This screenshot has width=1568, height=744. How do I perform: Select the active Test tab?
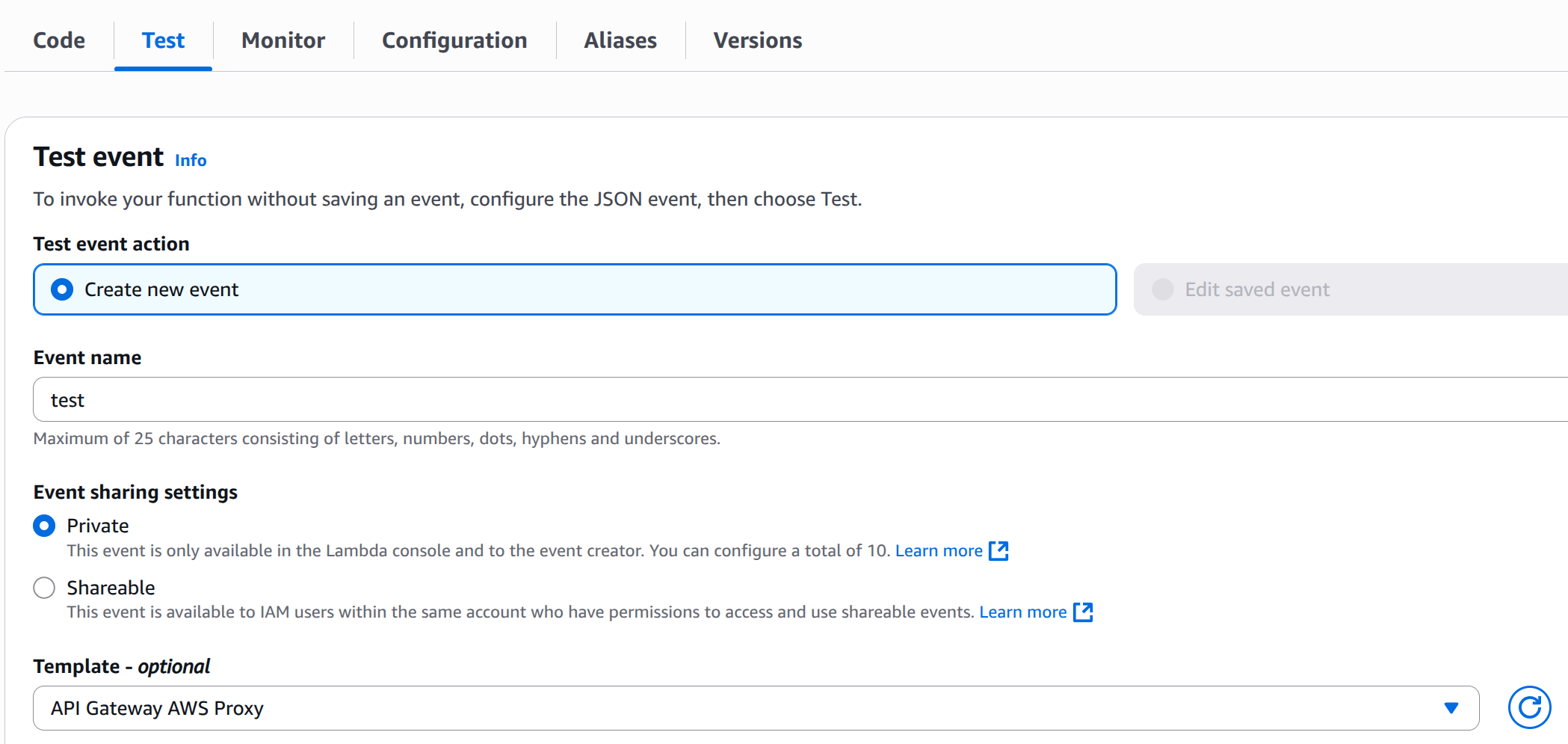tap(163, 40)
